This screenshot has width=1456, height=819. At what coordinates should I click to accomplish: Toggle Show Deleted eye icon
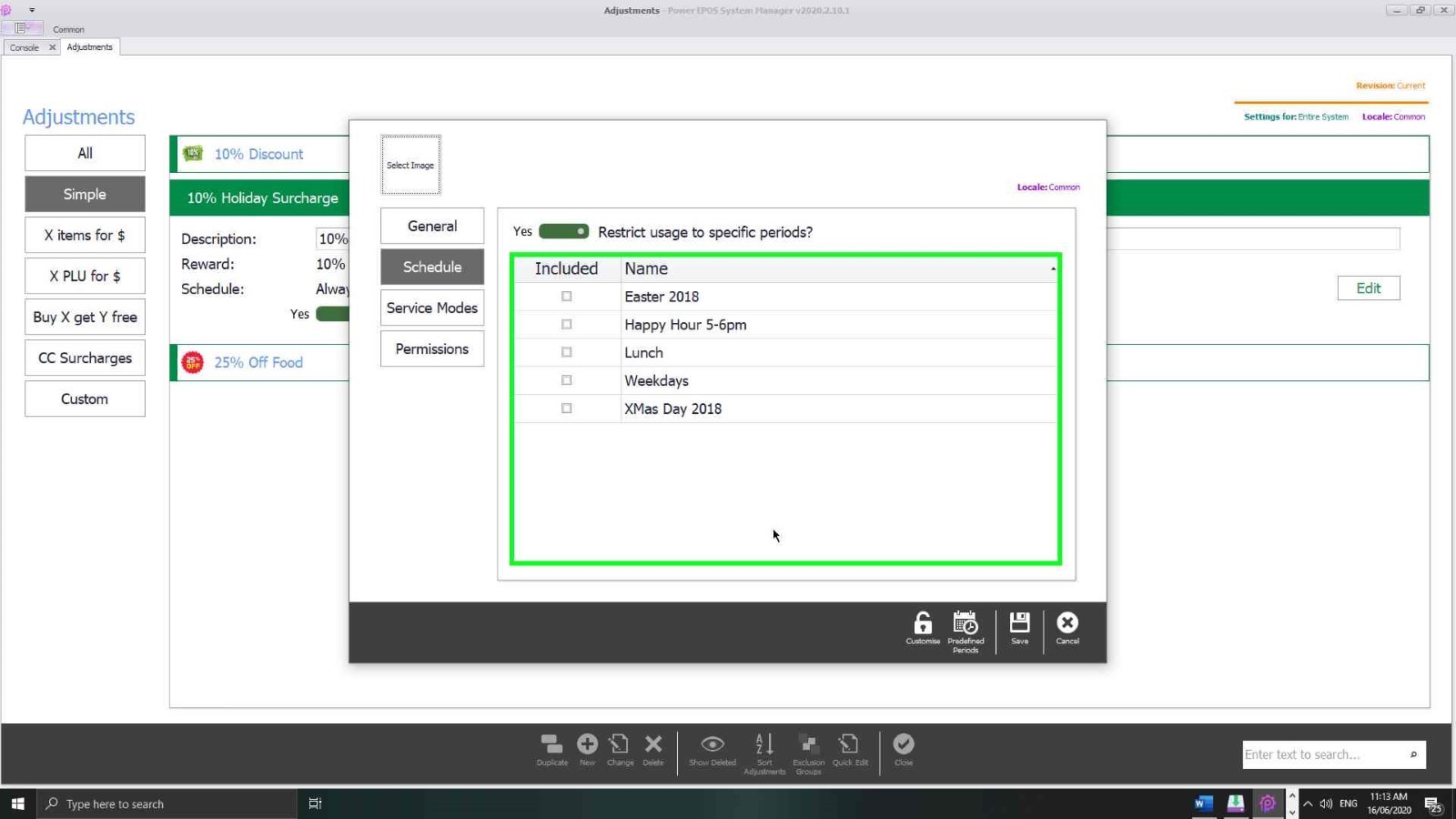713,750
